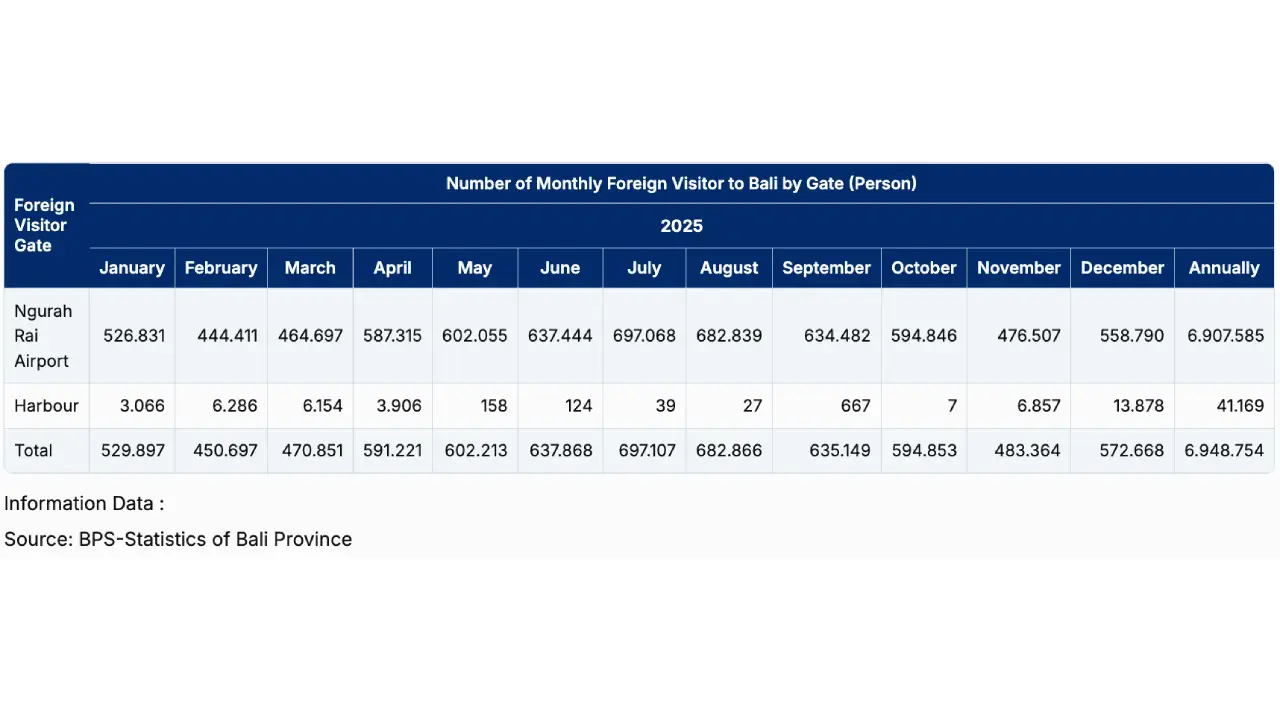
Task: Click the September column header
Action: [x=826, y=268]
